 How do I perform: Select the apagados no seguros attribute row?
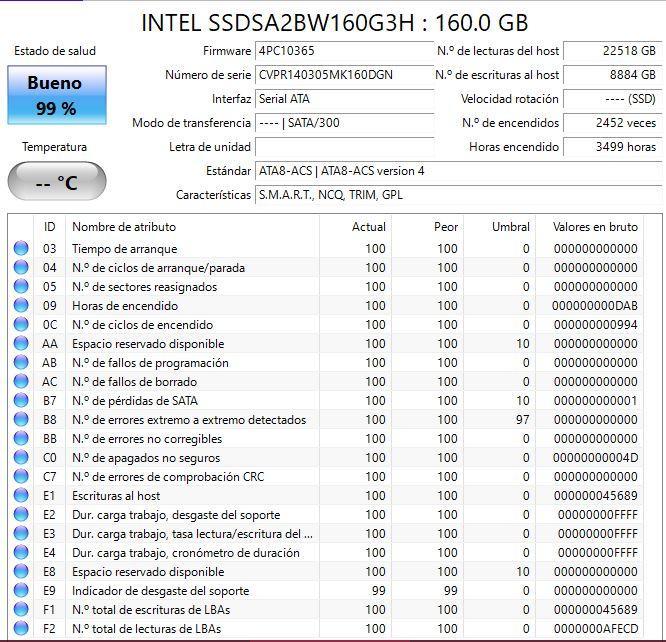point(325,458)
